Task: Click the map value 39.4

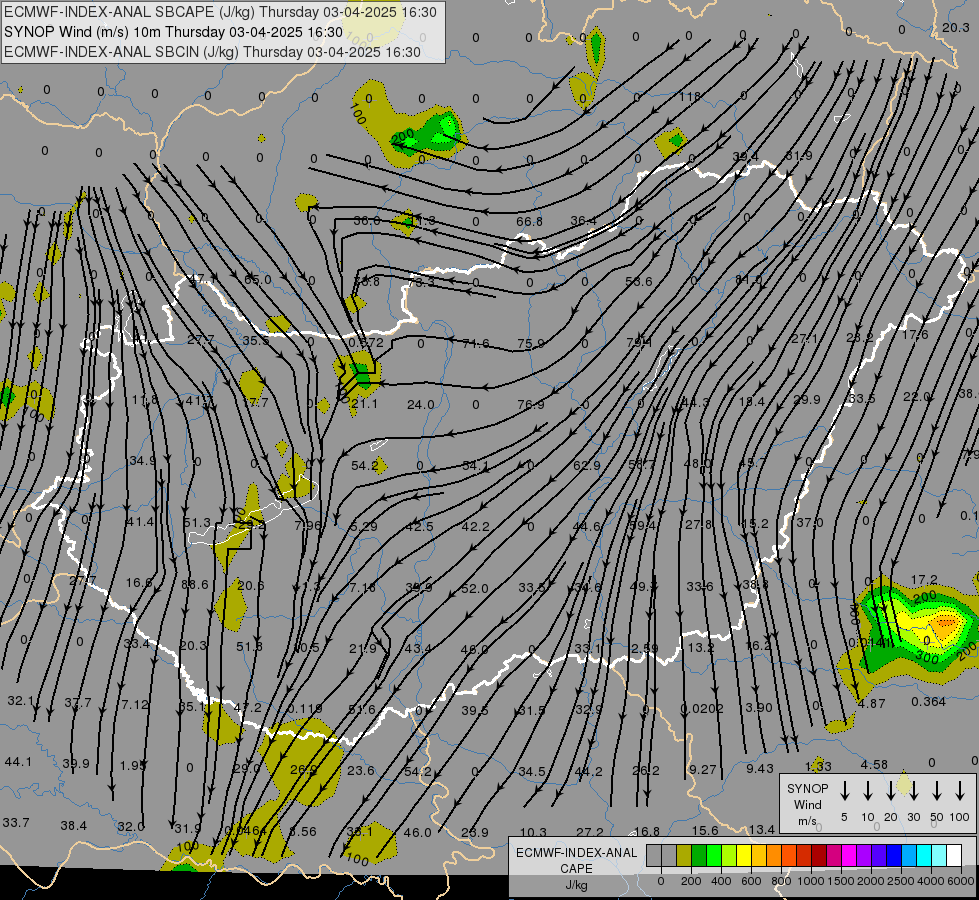Action: tap(745, 157)
